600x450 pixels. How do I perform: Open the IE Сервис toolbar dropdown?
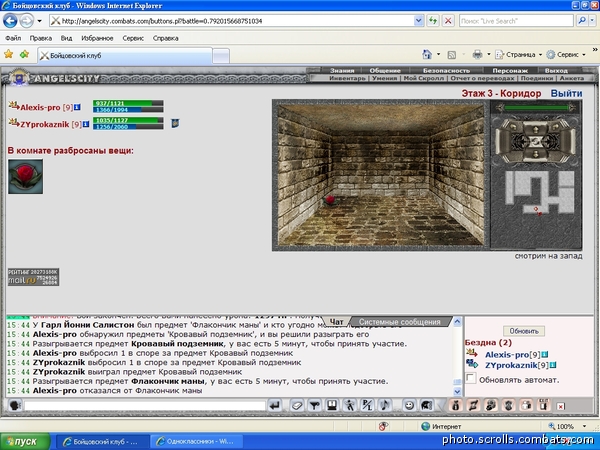567,55
